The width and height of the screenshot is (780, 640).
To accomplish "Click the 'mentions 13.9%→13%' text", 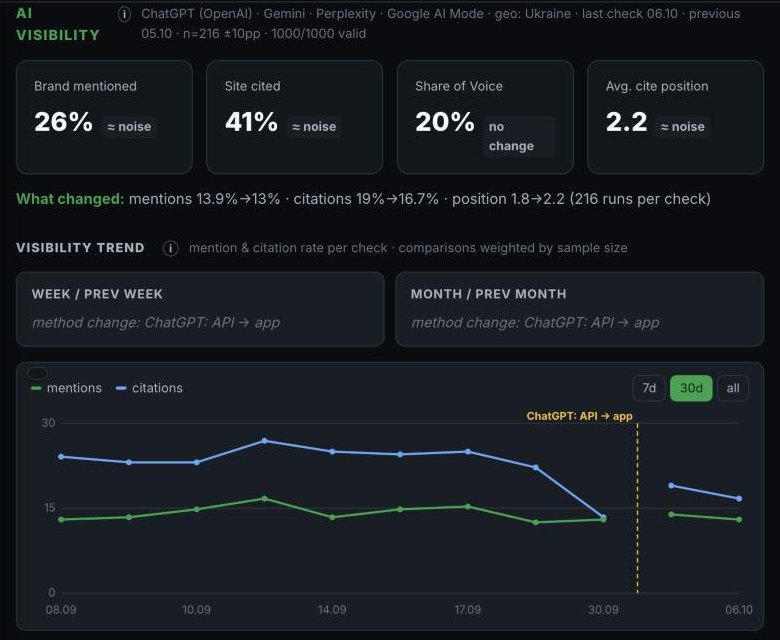I will 204,199.
